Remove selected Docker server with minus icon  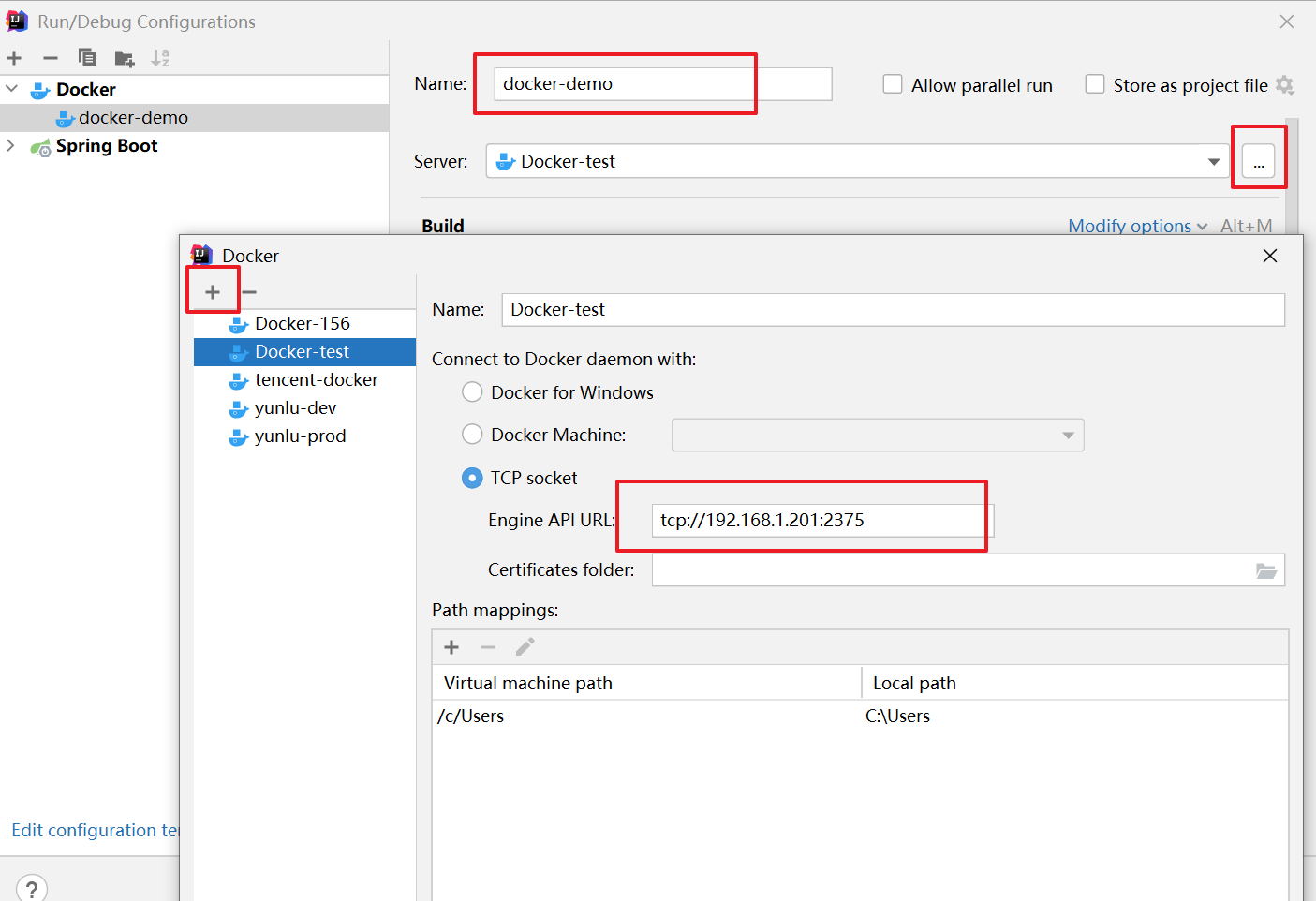coord(249,292)
